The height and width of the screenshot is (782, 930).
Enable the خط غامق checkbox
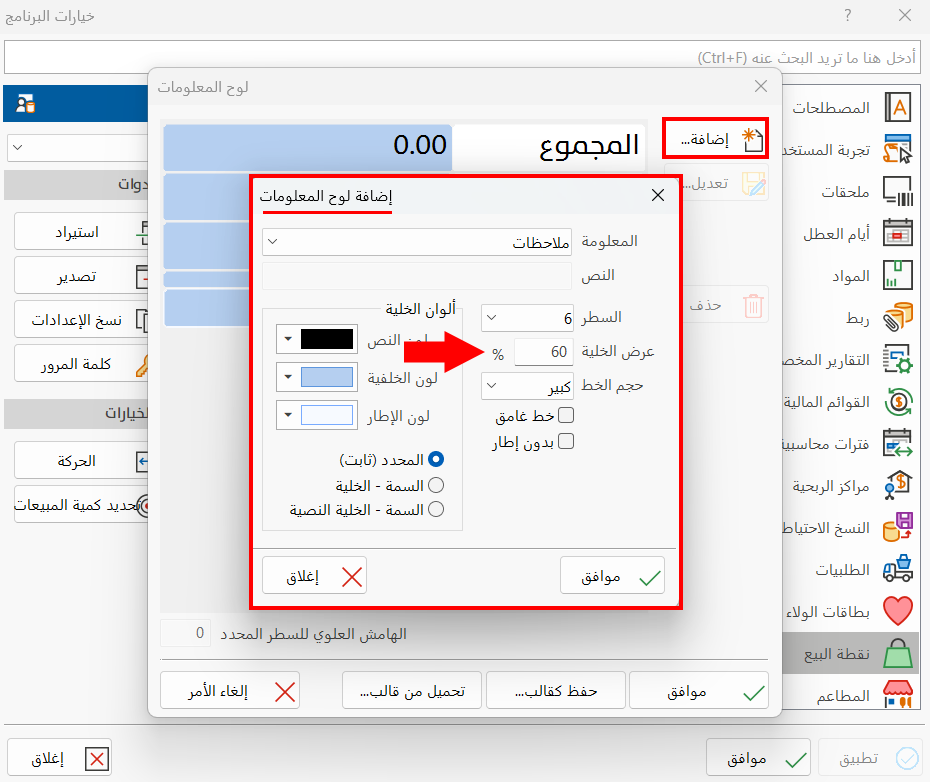click(x=566, y=415)
